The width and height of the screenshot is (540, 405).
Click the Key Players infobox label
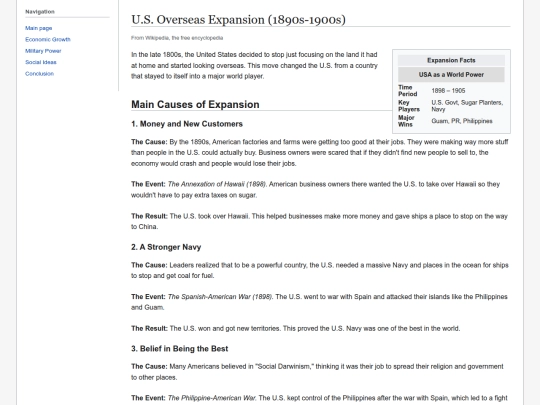(x=409, y=106)
